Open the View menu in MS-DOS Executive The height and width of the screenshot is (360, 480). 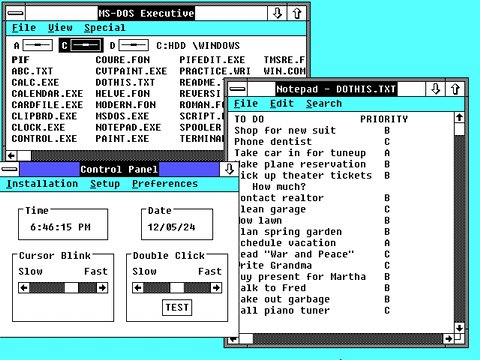pyautogui.click(x=60, y=28)
